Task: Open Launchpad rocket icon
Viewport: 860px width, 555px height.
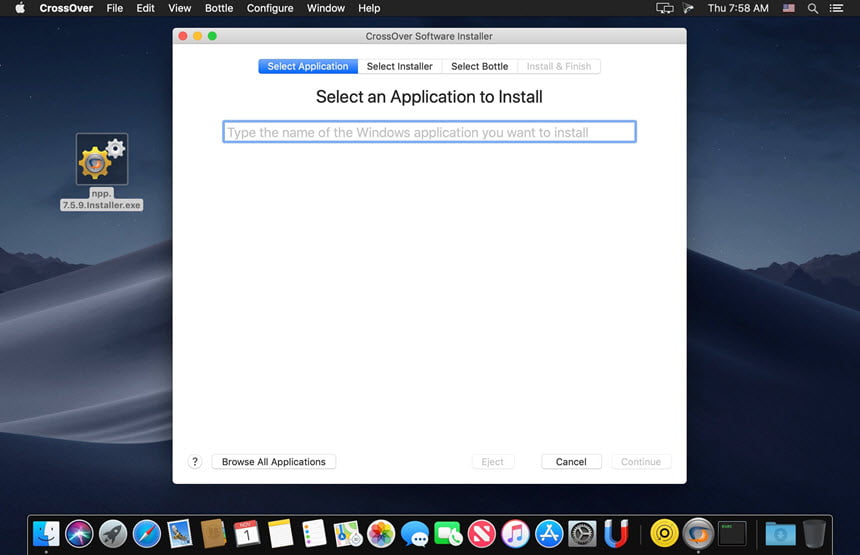Action: (x=113, y=533)
